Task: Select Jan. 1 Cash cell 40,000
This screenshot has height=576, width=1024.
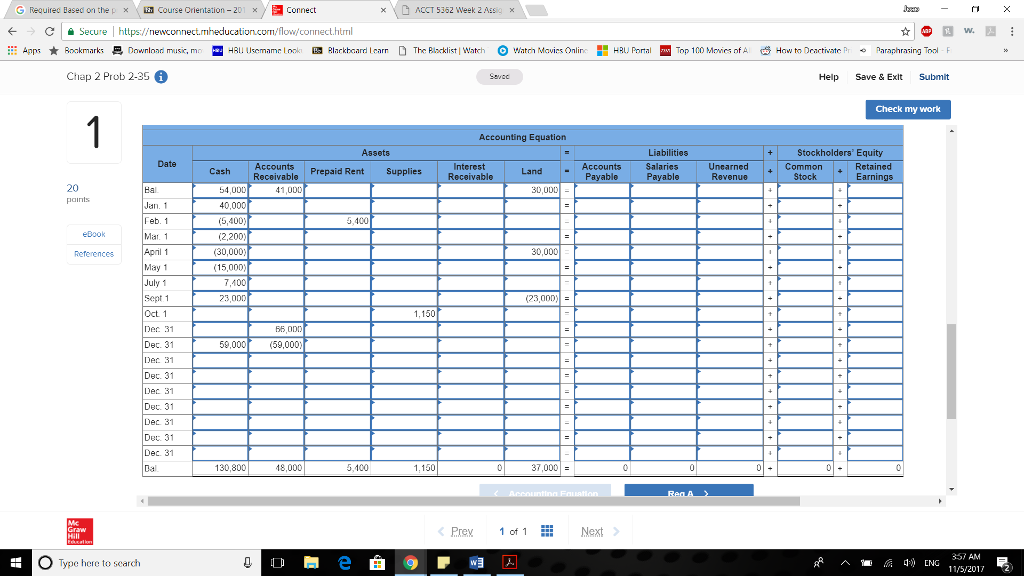Action: coord(220,206)
